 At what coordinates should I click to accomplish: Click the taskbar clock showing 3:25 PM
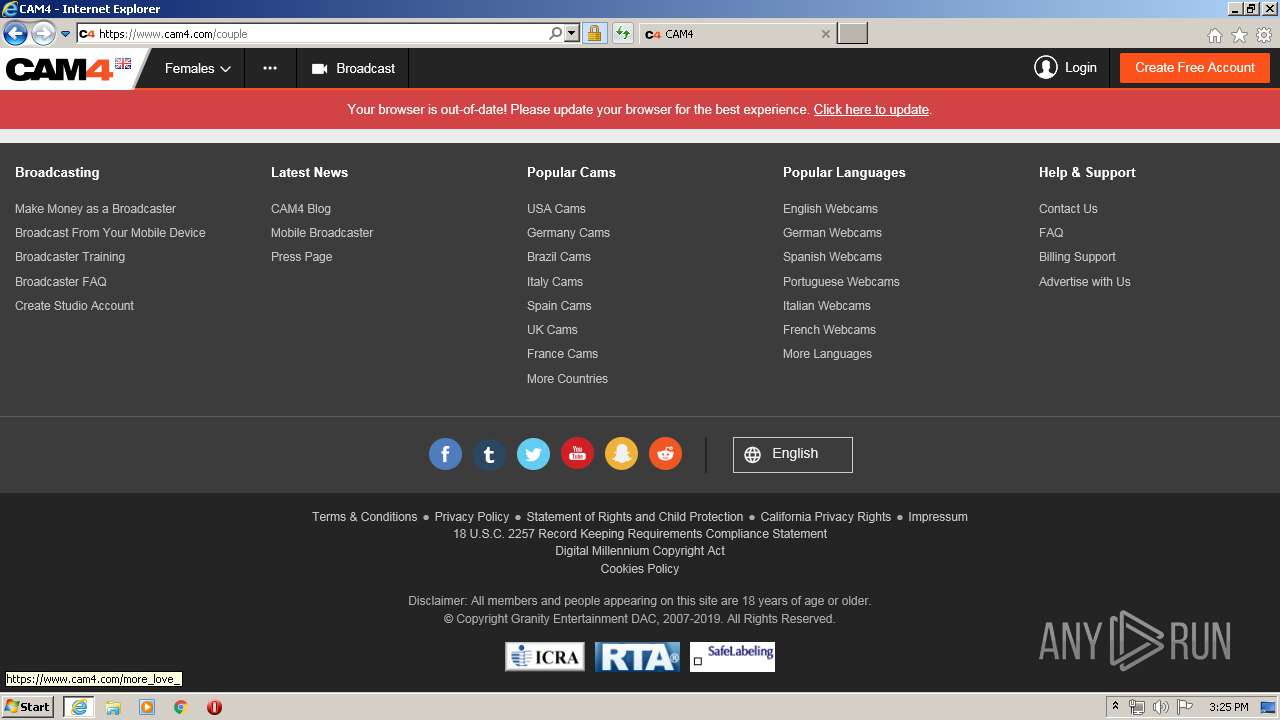1228,707
